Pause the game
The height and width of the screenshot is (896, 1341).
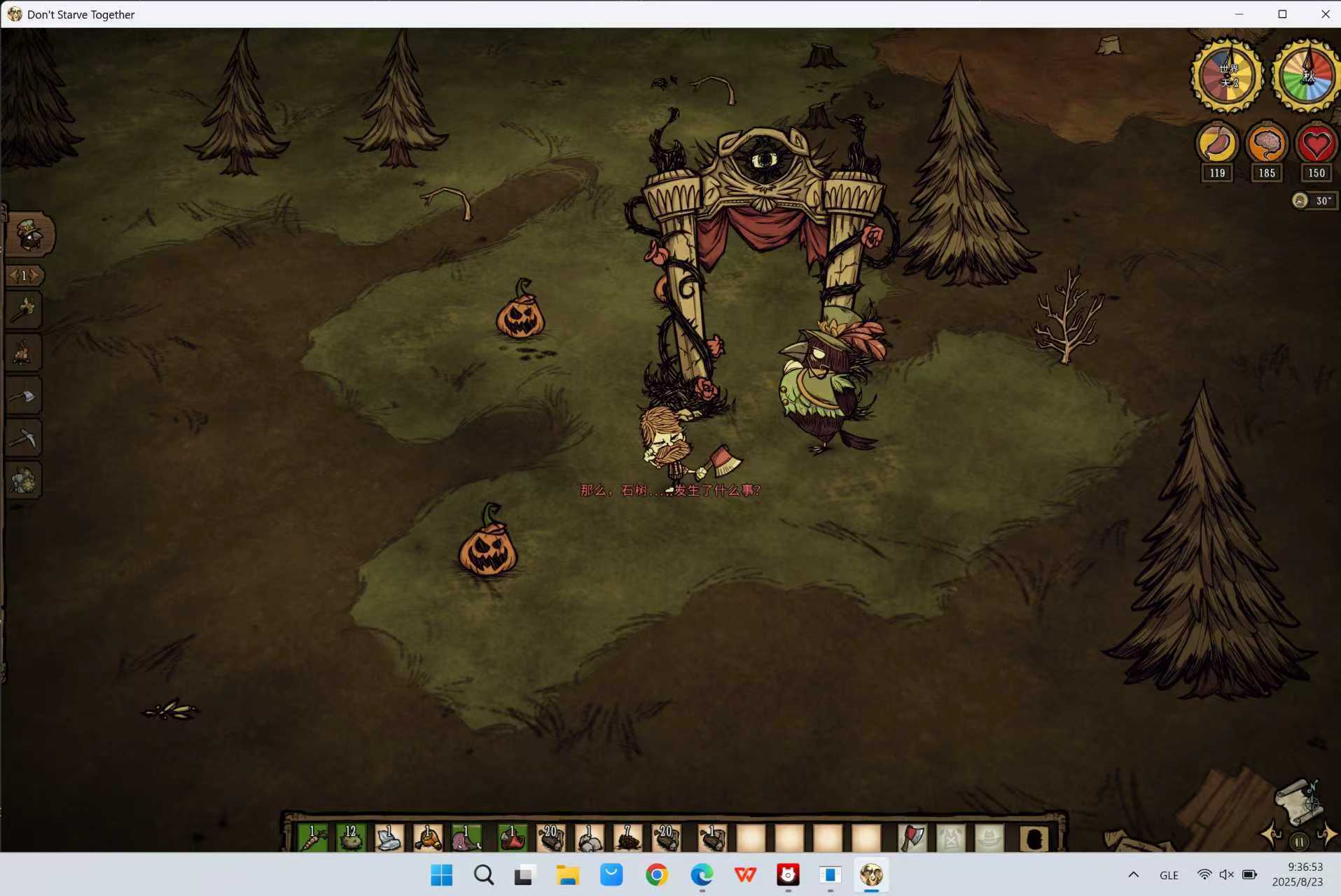point(1299,841)
